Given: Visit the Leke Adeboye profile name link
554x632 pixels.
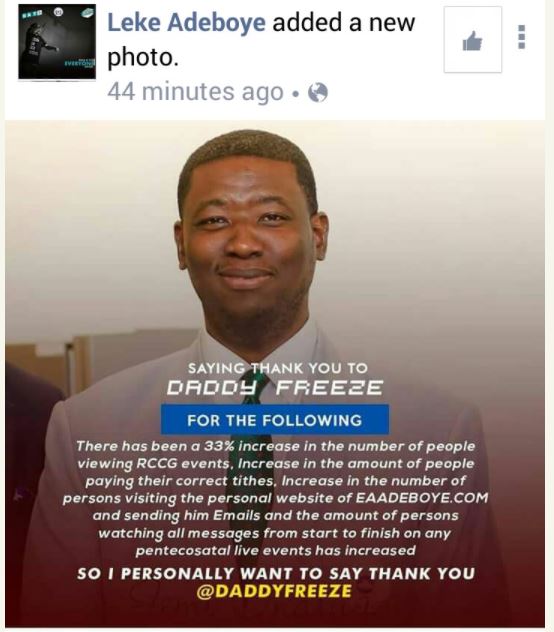Looking at the screenshot, I should [186, 22].
